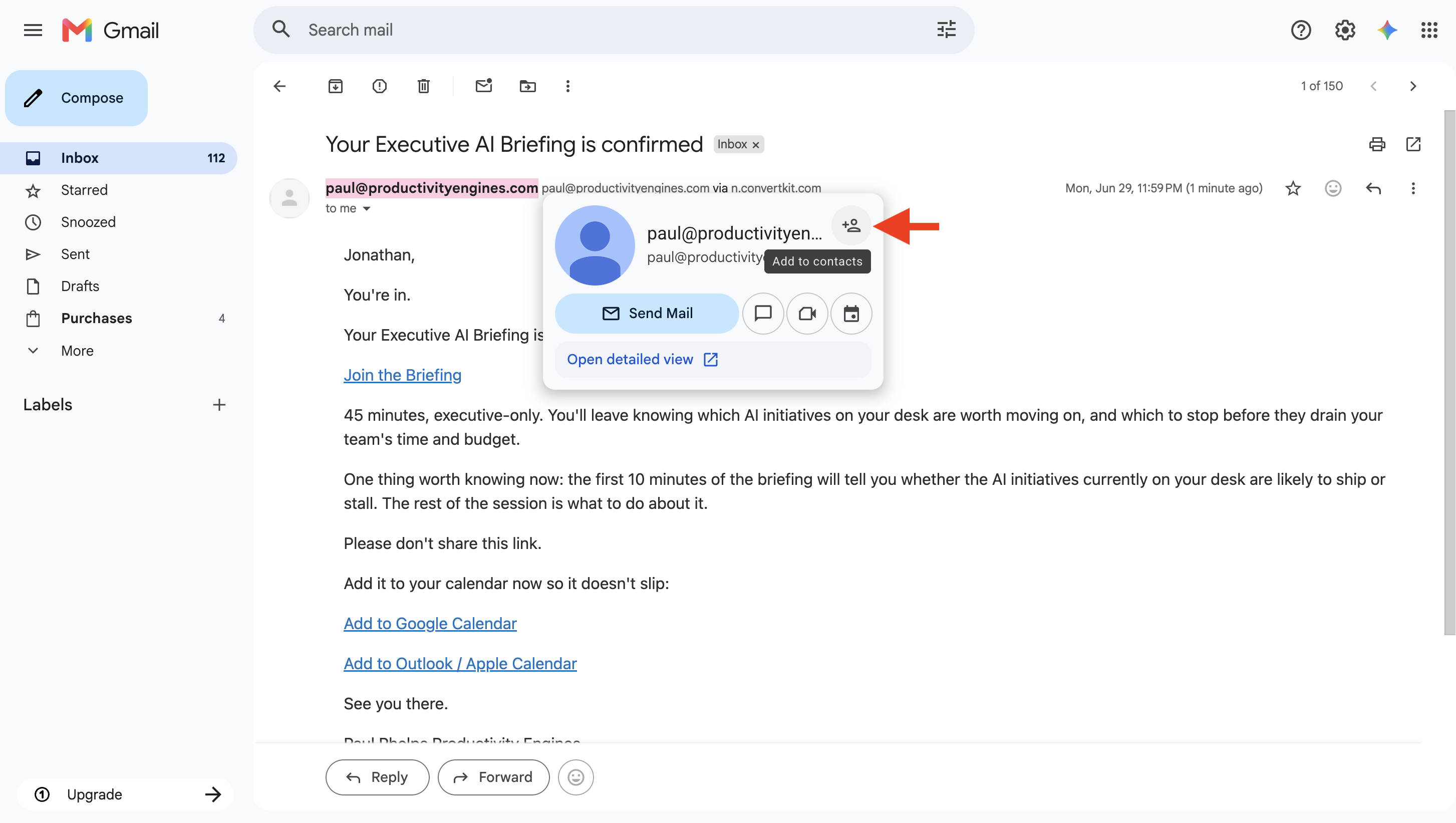Expand the More sidebar section
The width and height of the screenshot is (1456, 823).
click(118, 351)
